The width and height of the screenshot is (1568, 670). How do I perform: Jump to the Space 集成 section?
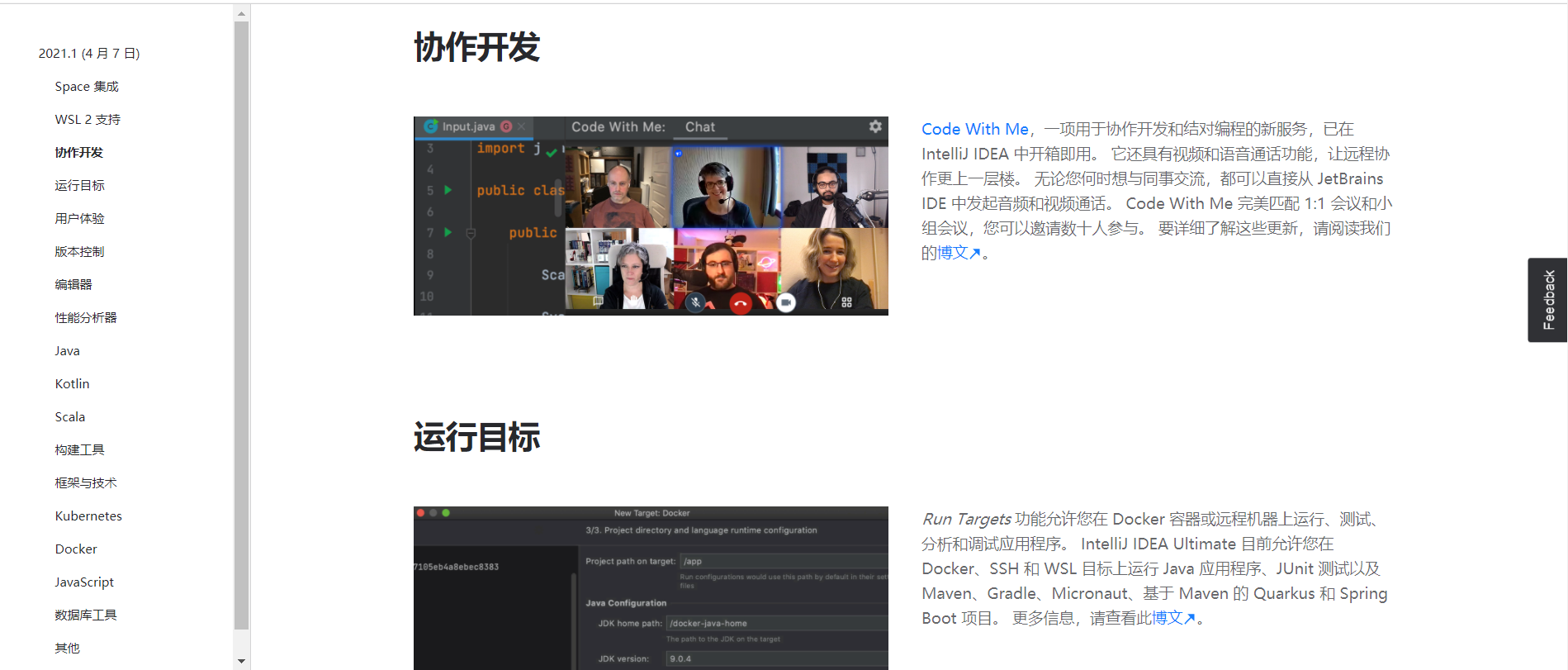tap(87, 87)
